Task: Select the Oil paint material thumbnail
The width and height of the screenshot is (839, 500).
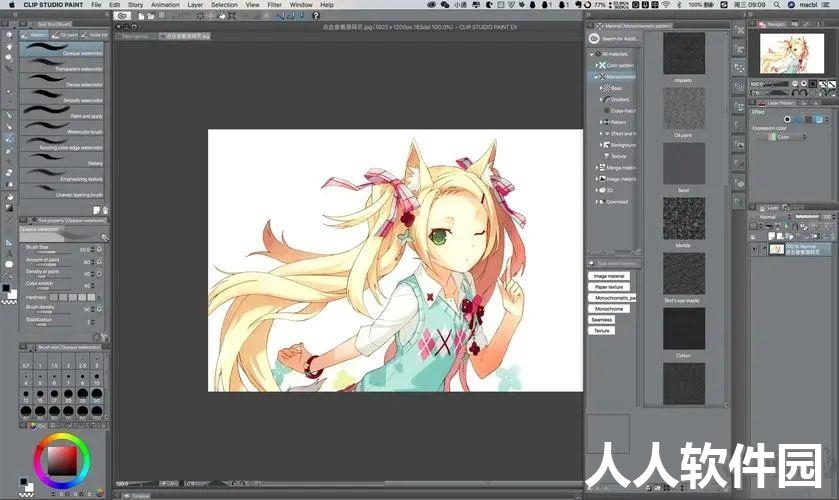Action: [x=684, y=109]
